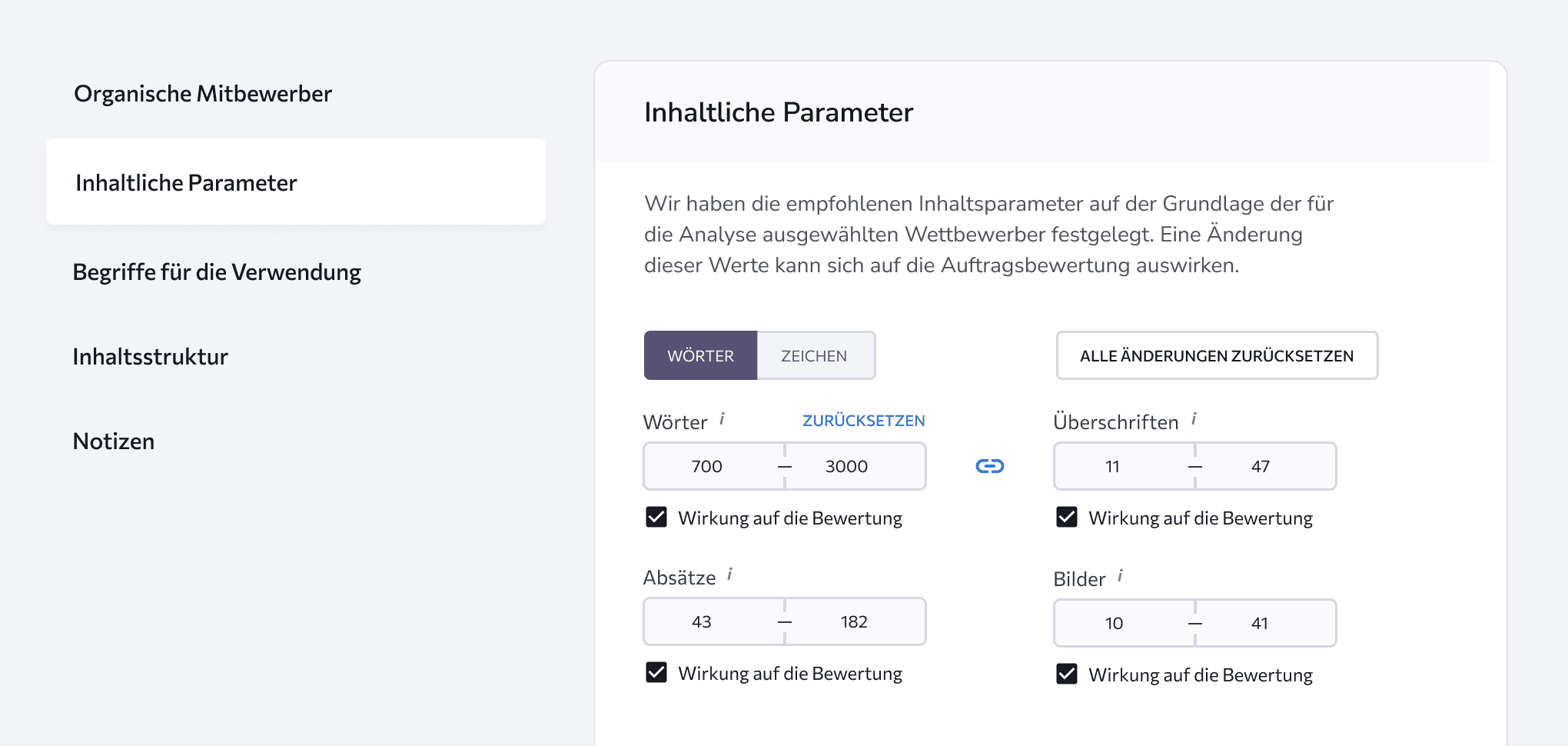
Task: Open Organische Mitbewerber in the sidebar
Action: point(202,93)
